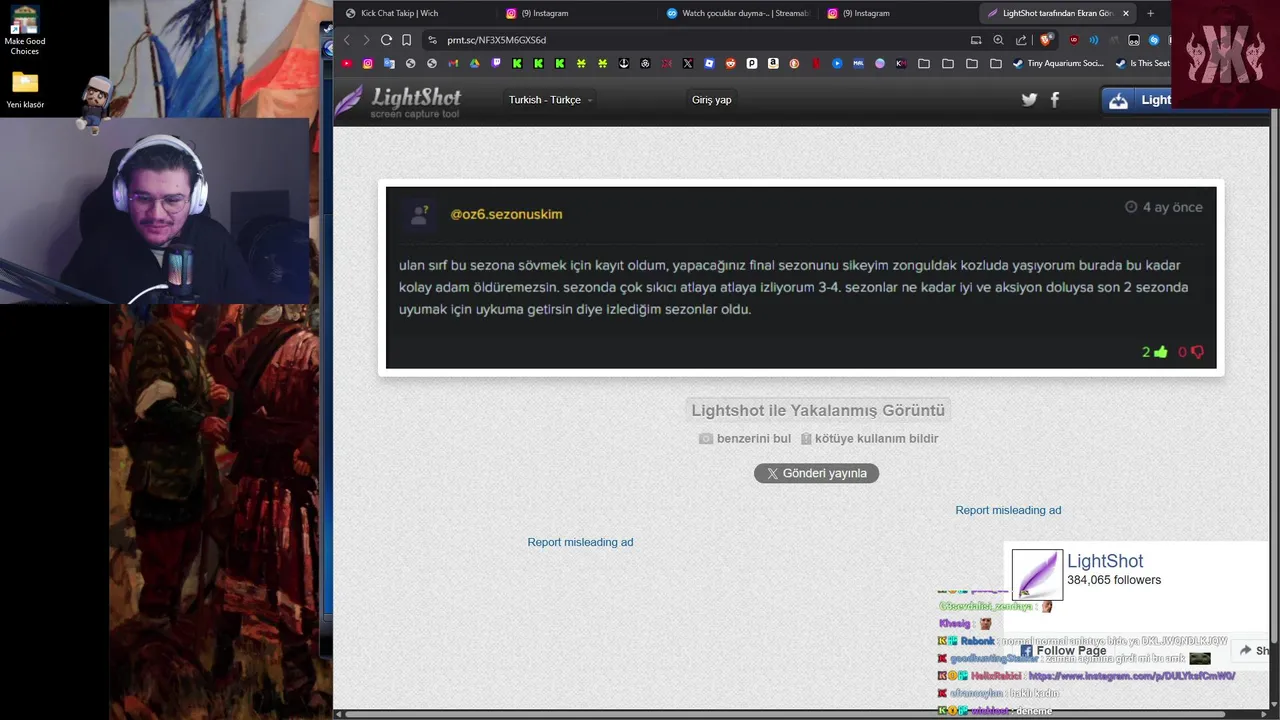Viewport: 1280px width, 720px height.
Task: Open the Turkish - Türkçe language dropdown
Action: tap(550, 100)
